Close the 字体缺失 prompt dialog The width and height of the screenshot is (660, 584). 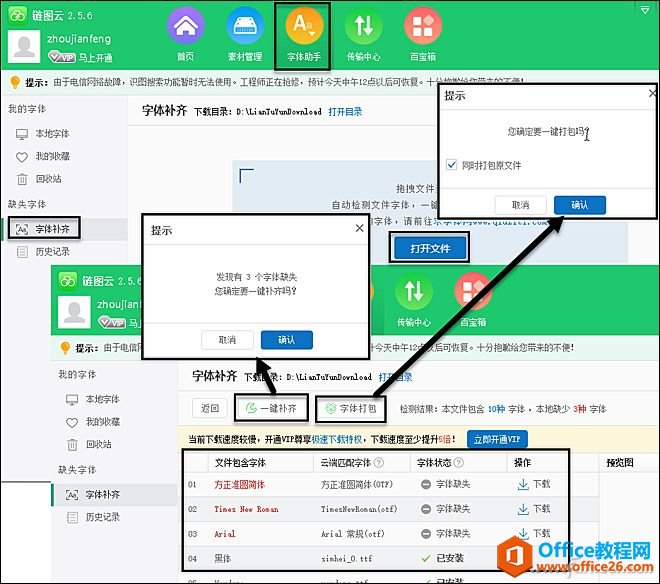359,228
